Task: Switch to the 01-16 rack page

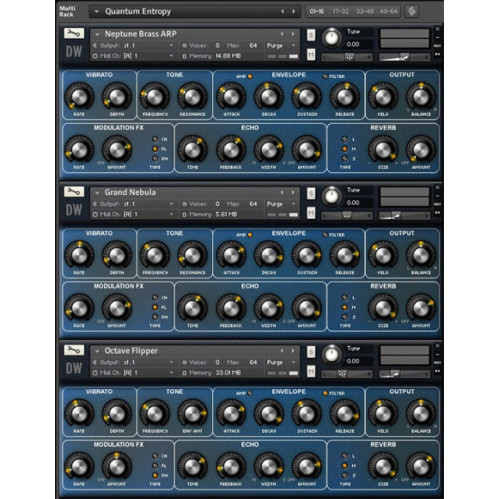Action: [317, 11]
